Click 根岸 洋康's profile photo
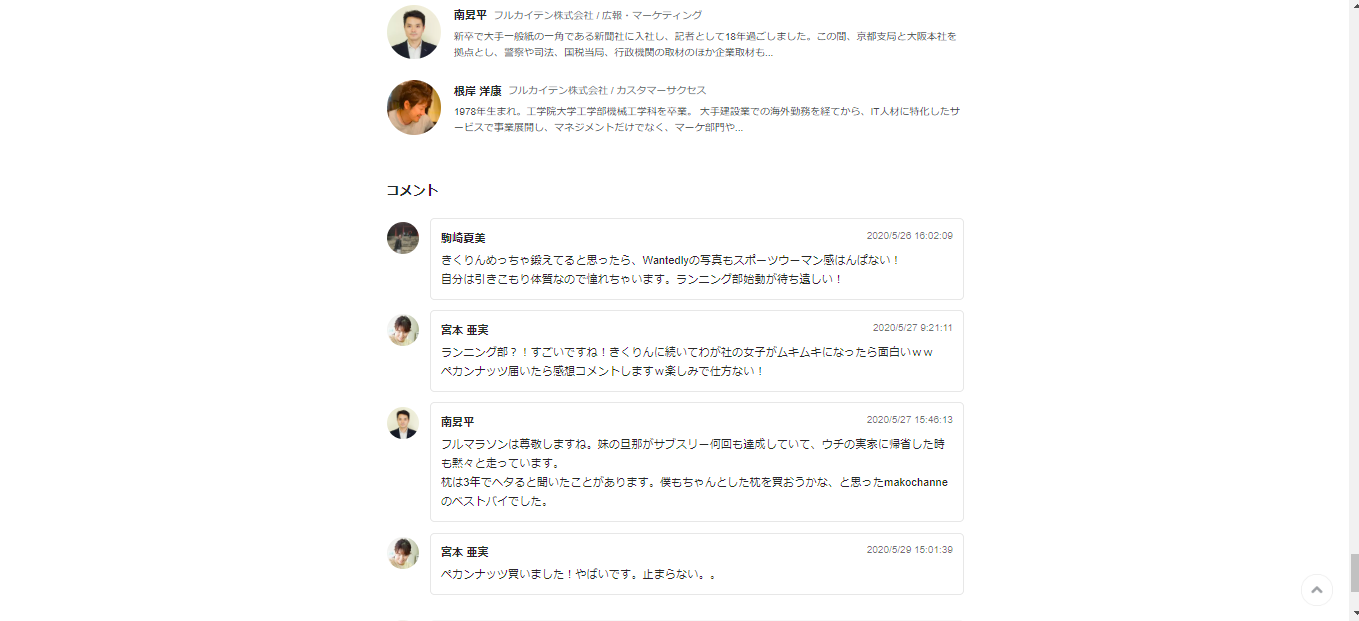Viewport: 1359px width, 621px height. [x=414, y=107]
